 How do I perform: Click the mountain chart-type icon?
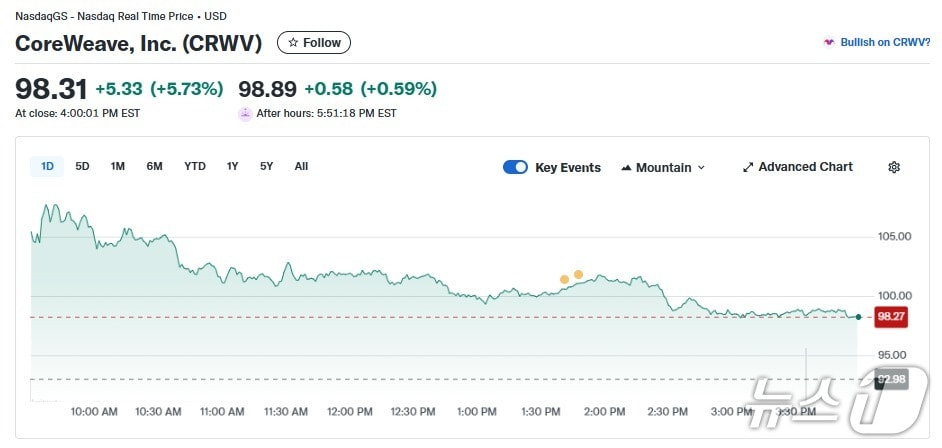(x=626, y=168)
